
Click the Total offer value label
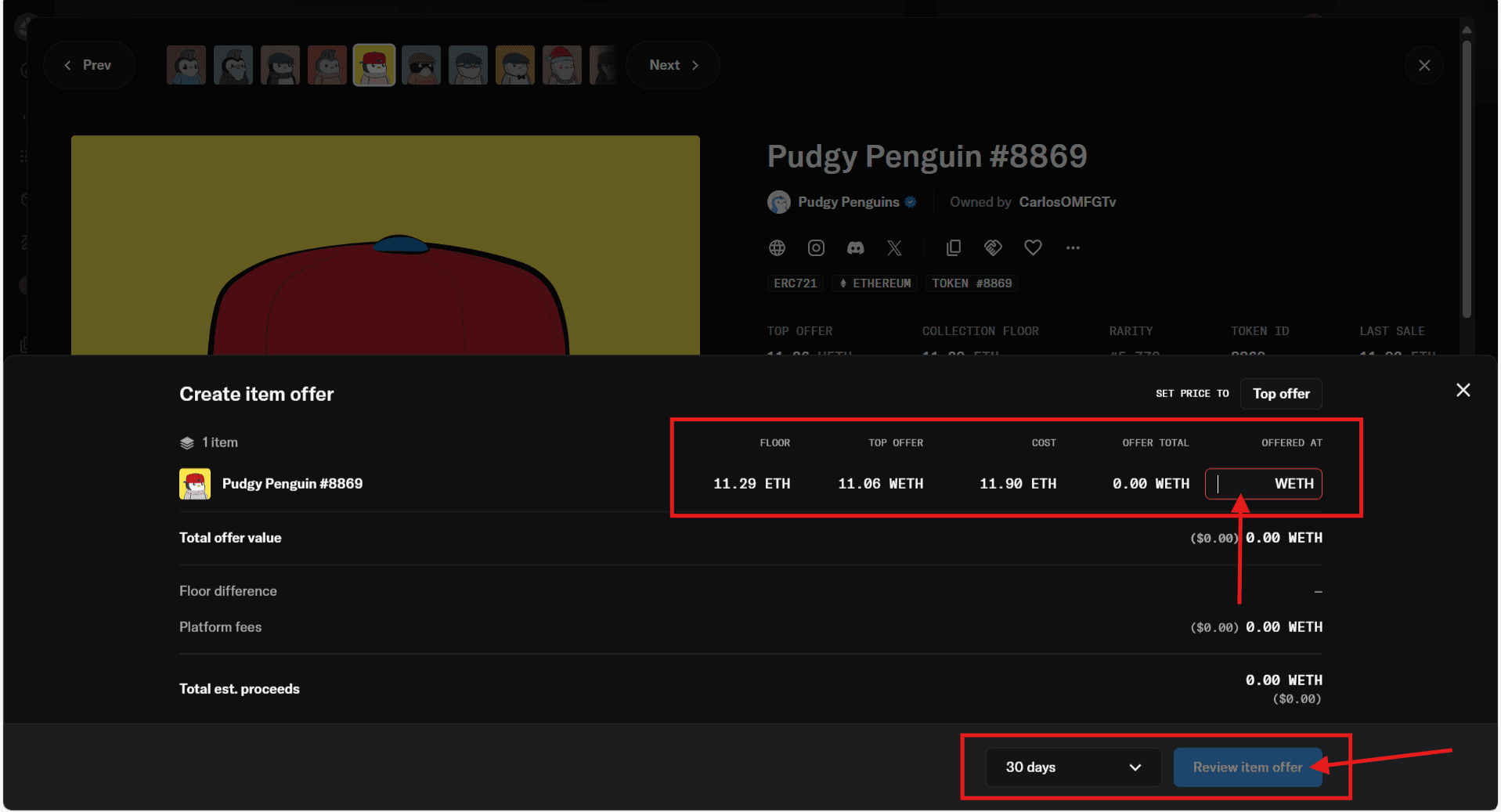(230, 538)
